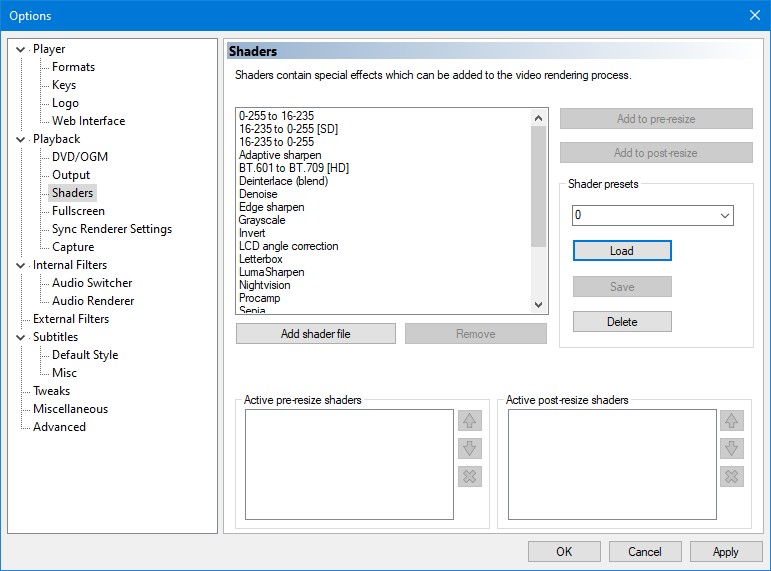This screenshot has width=771, height=571.
Task: Select Audio Switcher page
Action: (92, 283)
